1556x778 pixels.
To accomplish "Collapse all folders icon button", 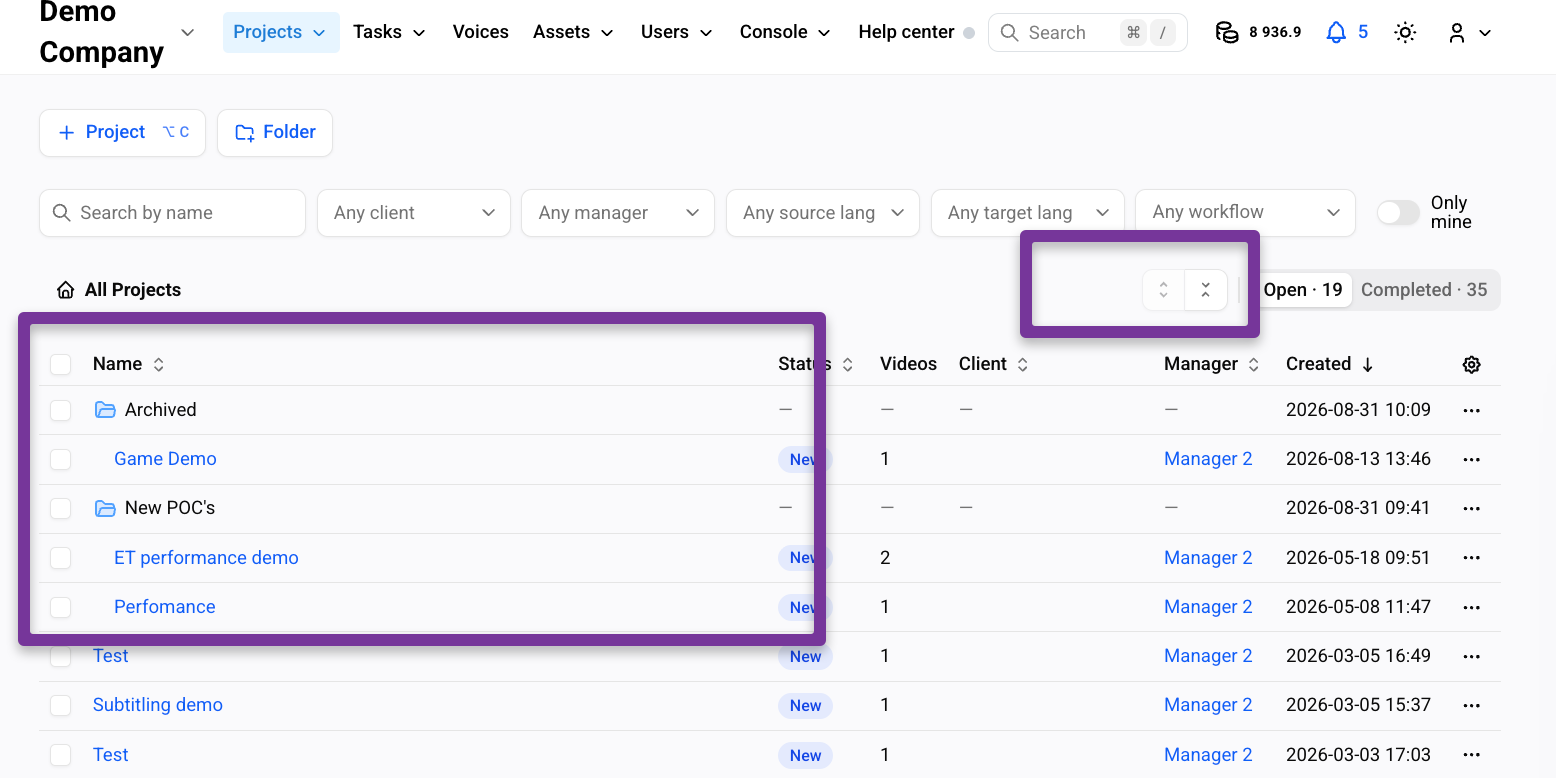I will click(x=1206, y=290).
